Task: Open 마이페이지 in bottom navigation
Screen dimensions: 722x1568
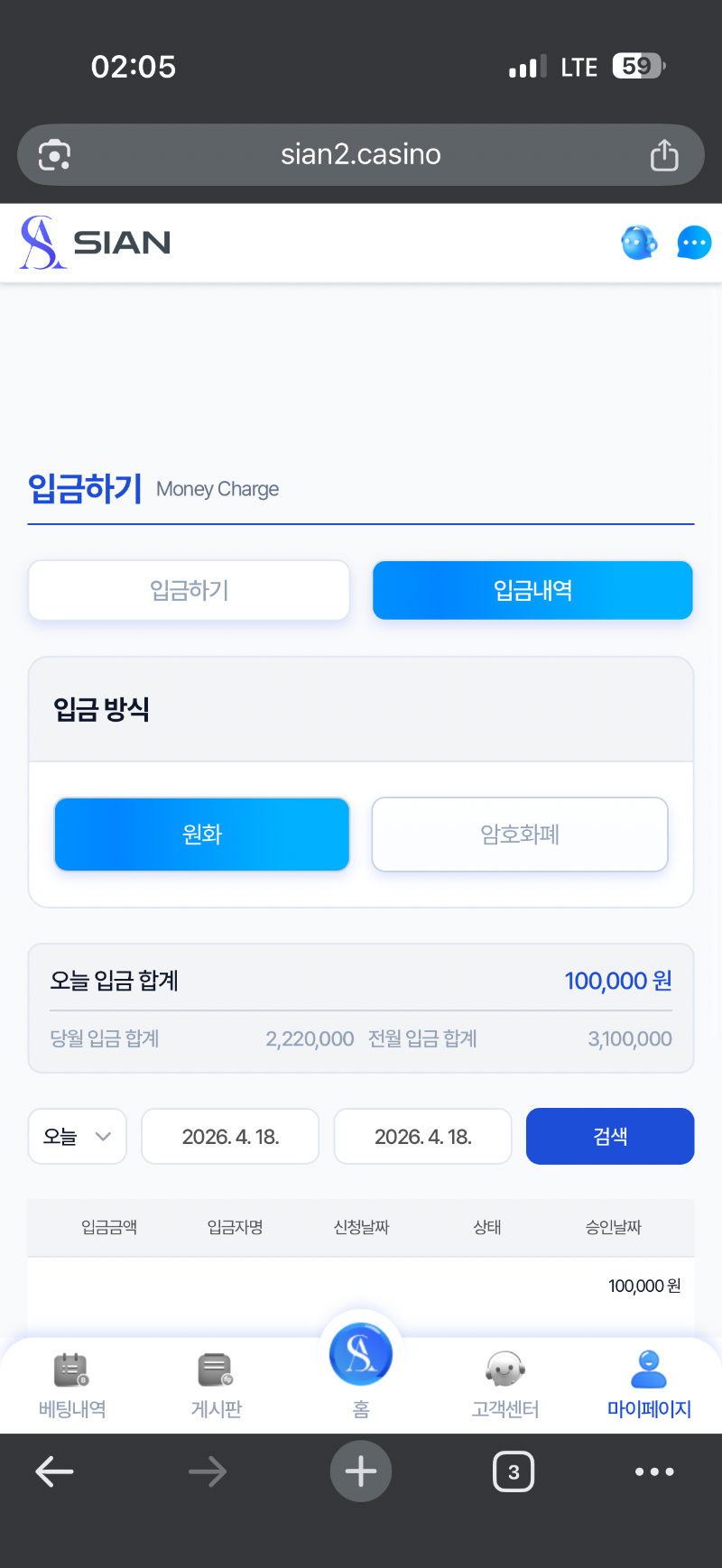Action: click(x=649, y=1384)
